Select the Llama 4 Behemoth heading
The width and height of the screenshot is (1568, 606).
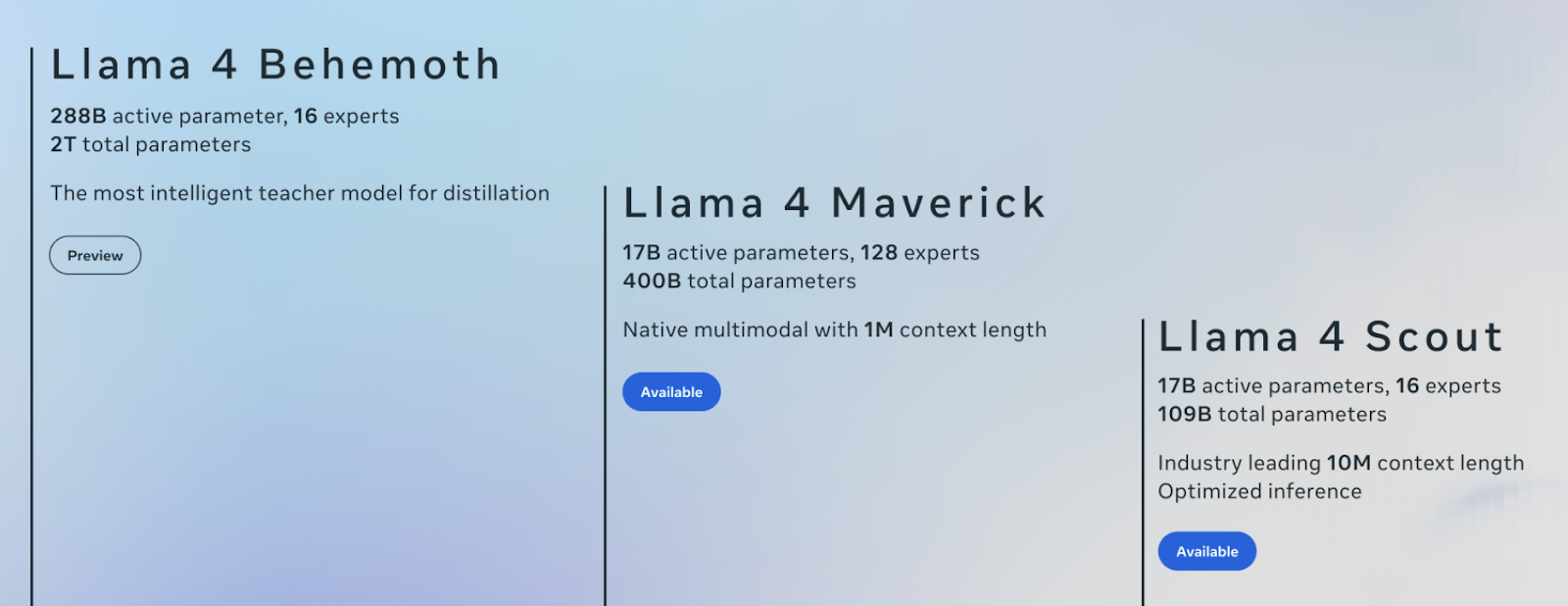pyautogui.click(x=276, y=66)
